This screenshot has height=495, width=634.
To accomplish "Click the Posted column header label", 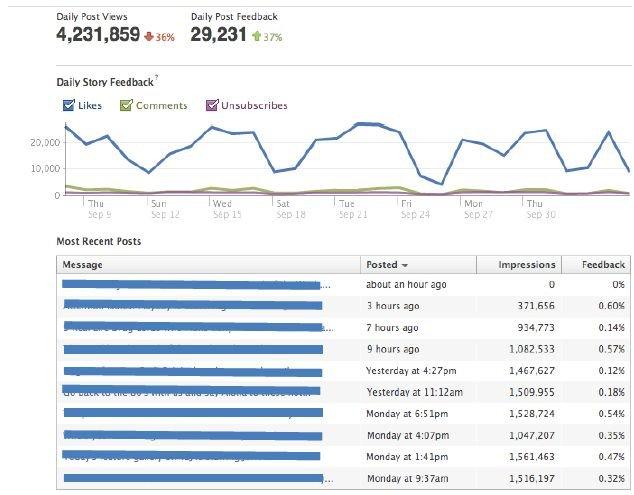I will tap(382, 265).
